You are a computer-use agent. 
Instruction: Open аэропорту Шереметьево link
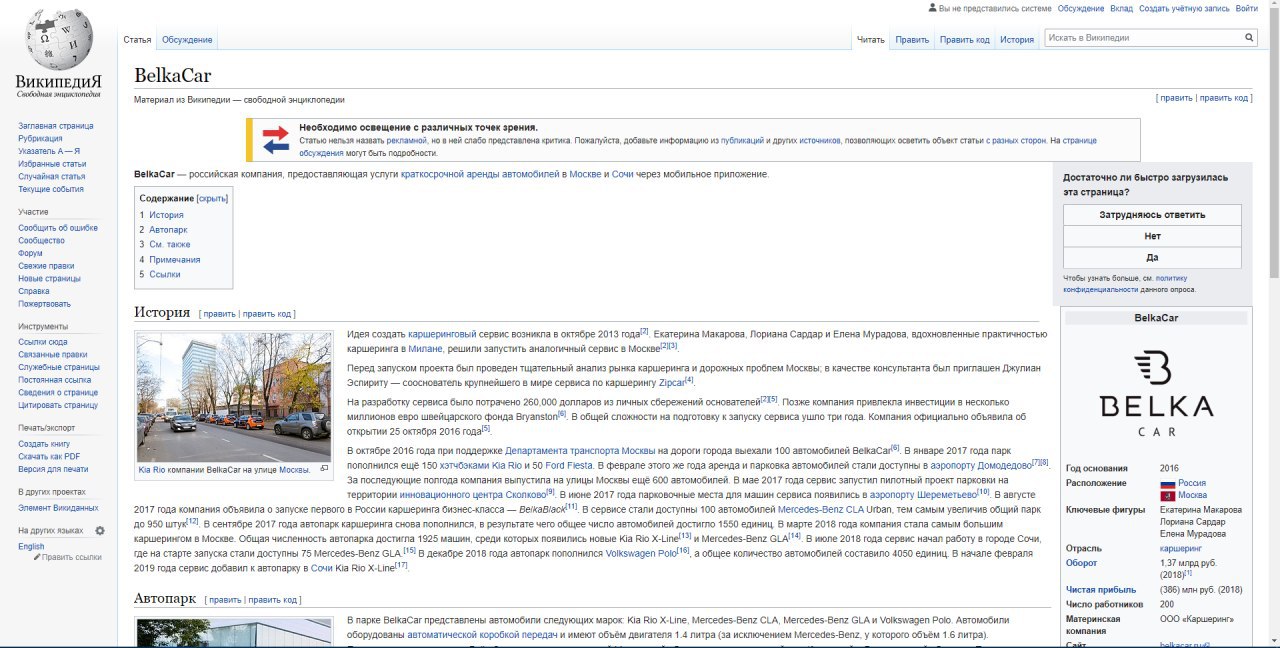coord(923,494)
